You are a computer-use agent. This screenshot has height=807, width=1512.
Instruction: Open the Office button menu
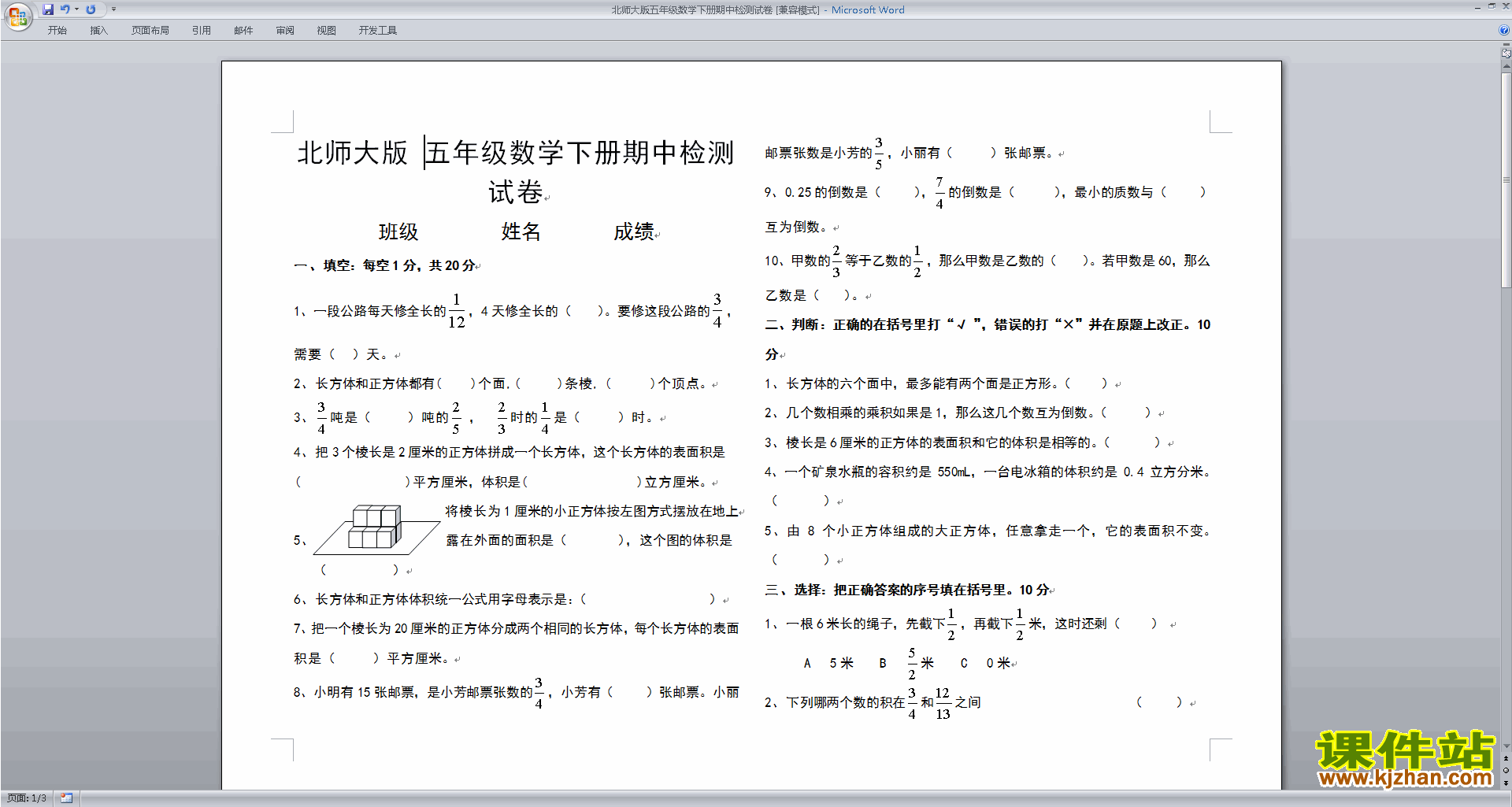(x=17, y=16)
